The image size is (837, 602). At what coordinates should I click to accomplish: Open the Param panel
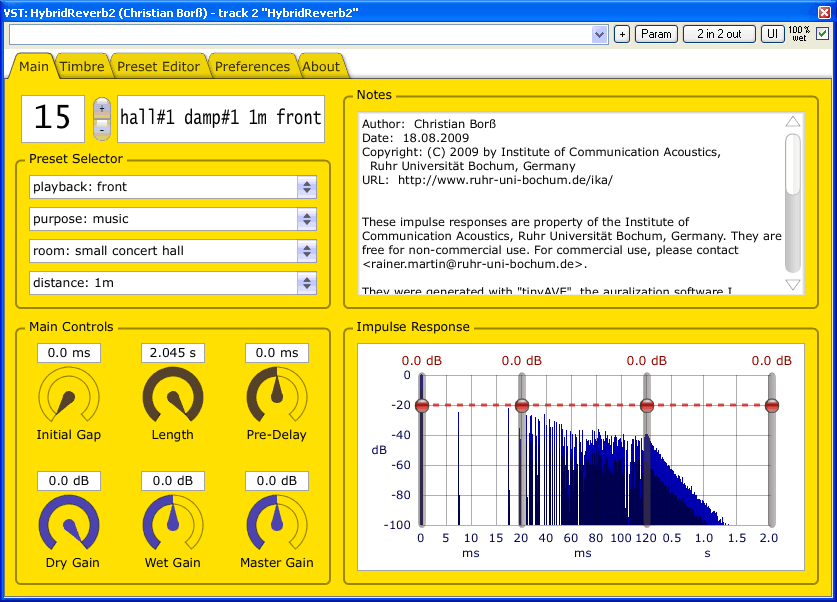655,33
